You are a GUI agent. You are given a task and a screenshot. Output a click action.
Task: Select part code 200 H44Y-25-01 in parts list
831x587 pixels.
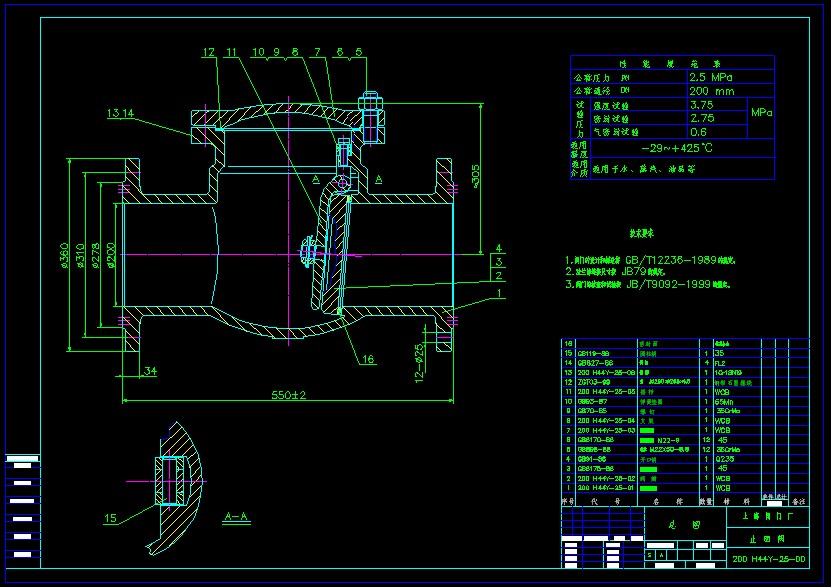click(x=606, y=488)
